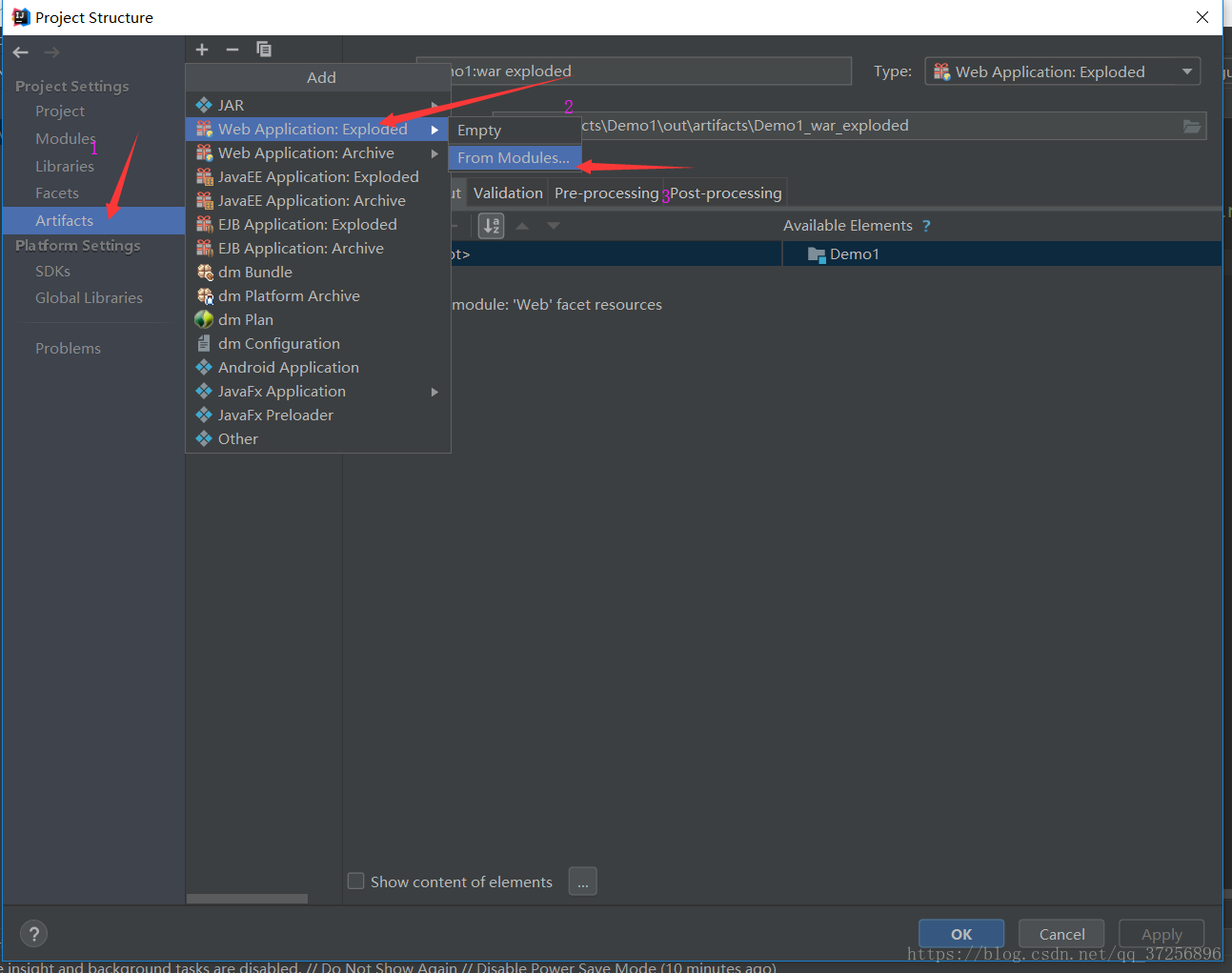Click the Cancel button
The height and width of the screenshot is (973, 1232).
[1061, 934]
